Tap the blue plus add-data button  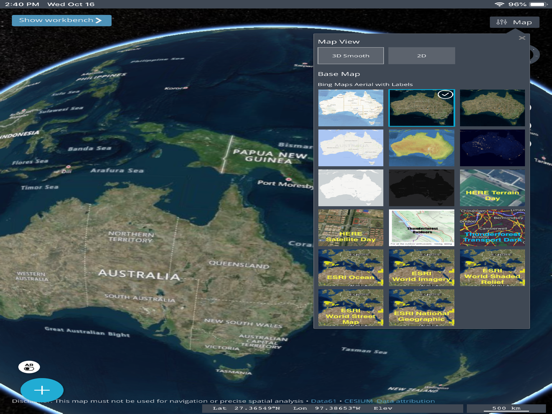pyautogui.click(x=42, y=390)
